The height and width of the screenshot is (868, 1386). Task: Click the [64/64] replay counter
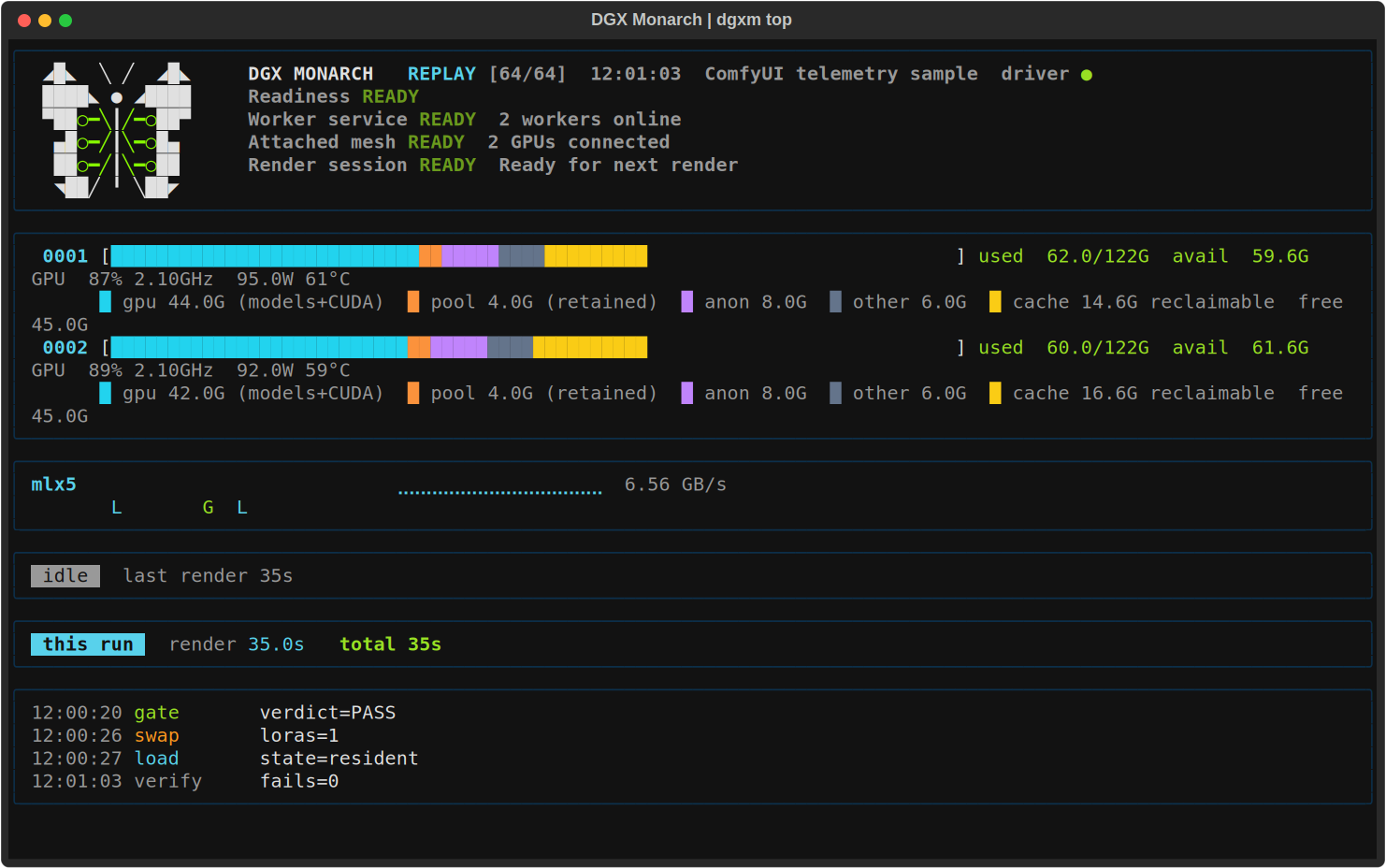click(527, 74)
